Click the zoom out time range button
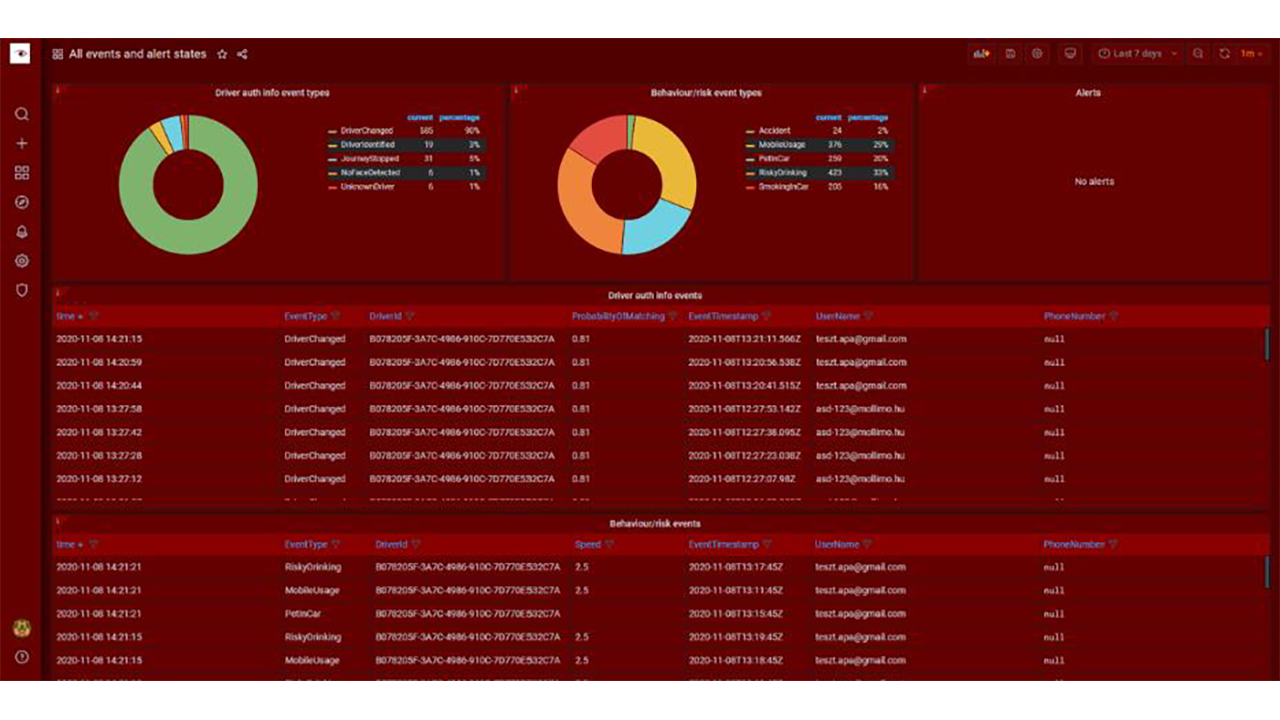This screenshot has height=720, width=1280. coord(1198,54)
